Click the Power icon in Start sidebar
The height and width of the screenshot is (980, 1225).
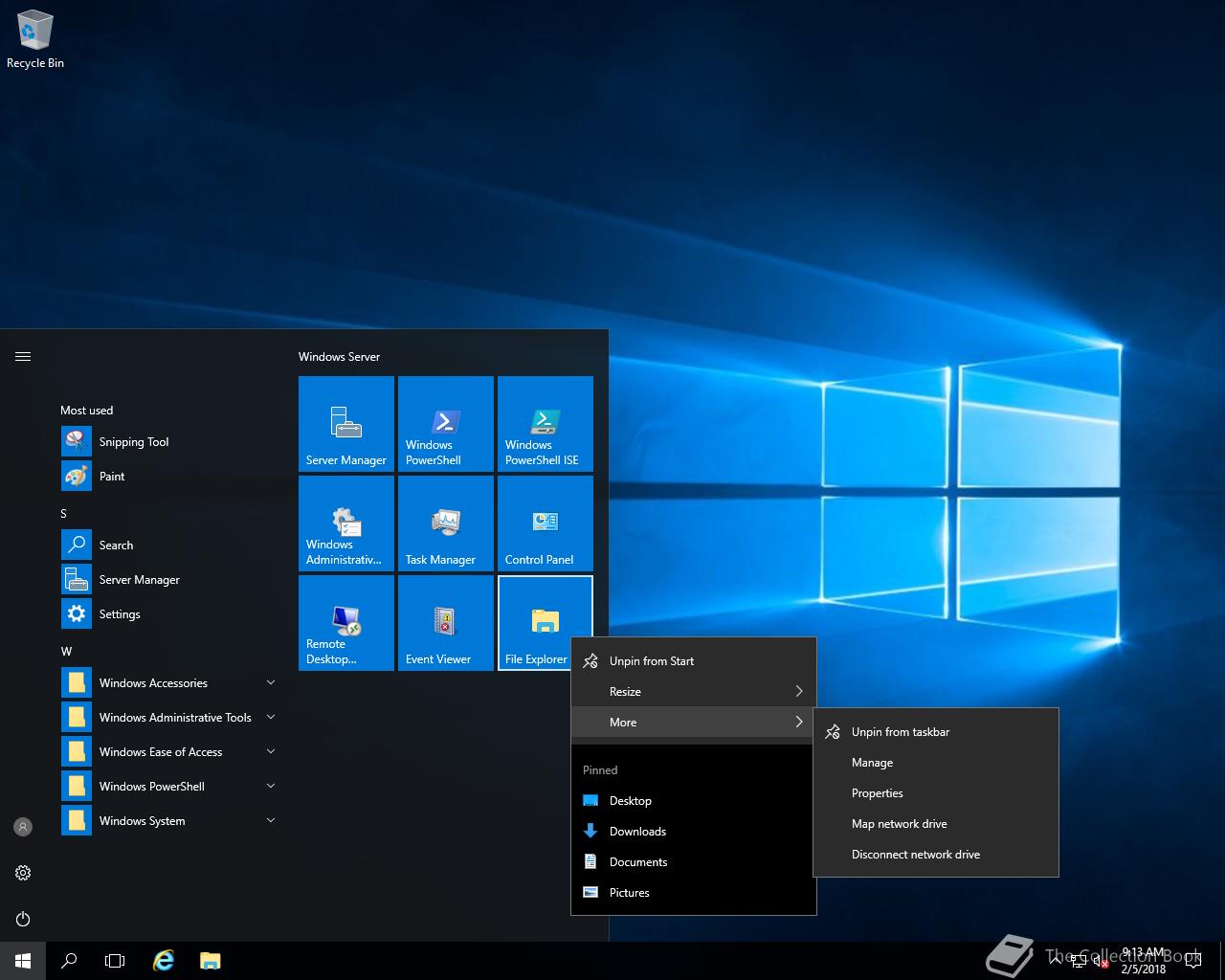[x=23, y=919]
